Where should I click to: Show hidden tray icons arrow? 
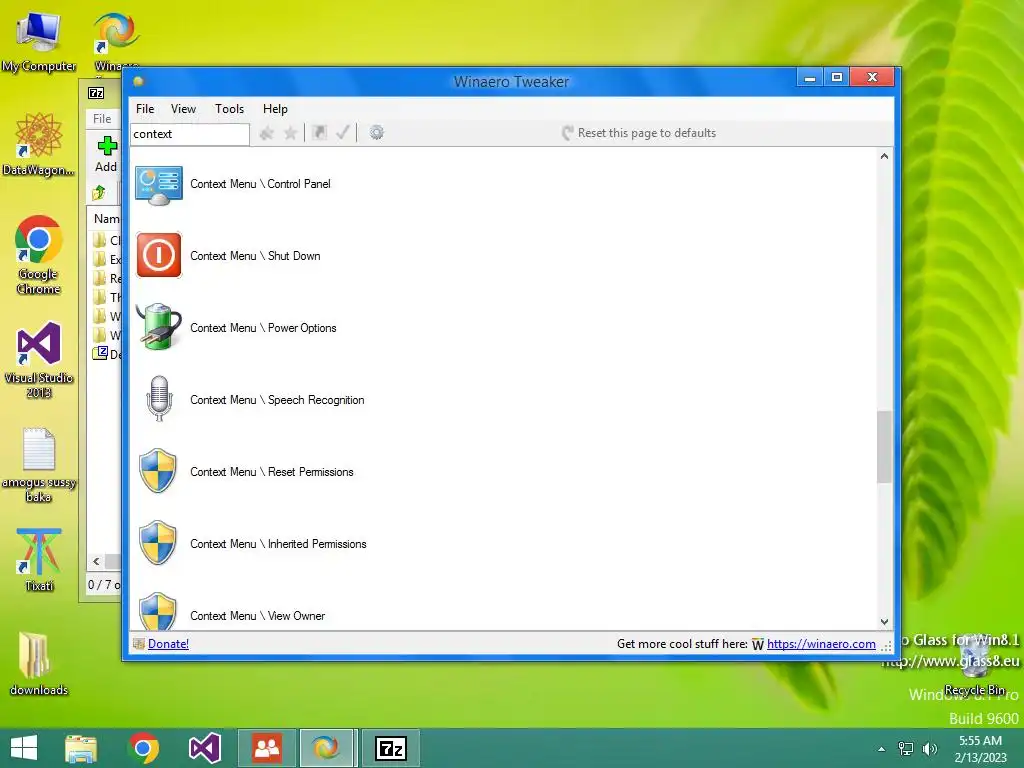point(882,749)
